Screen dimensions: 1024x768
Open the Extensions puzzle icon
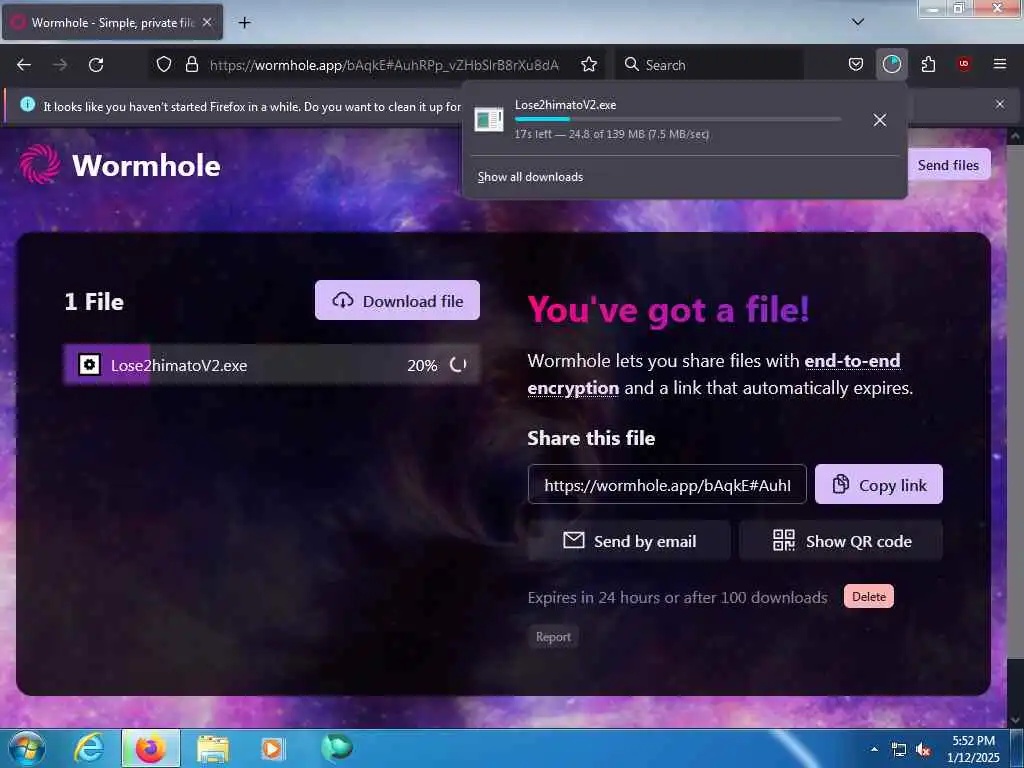[928, 65]
